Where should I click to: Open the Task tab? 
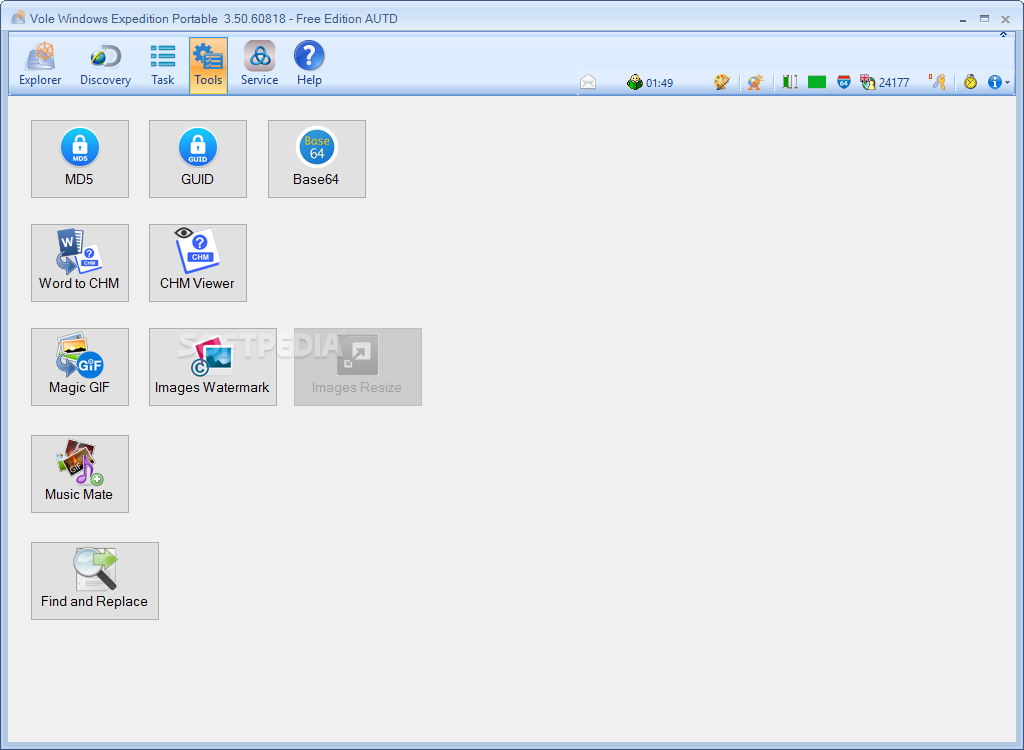pos(163,65)
